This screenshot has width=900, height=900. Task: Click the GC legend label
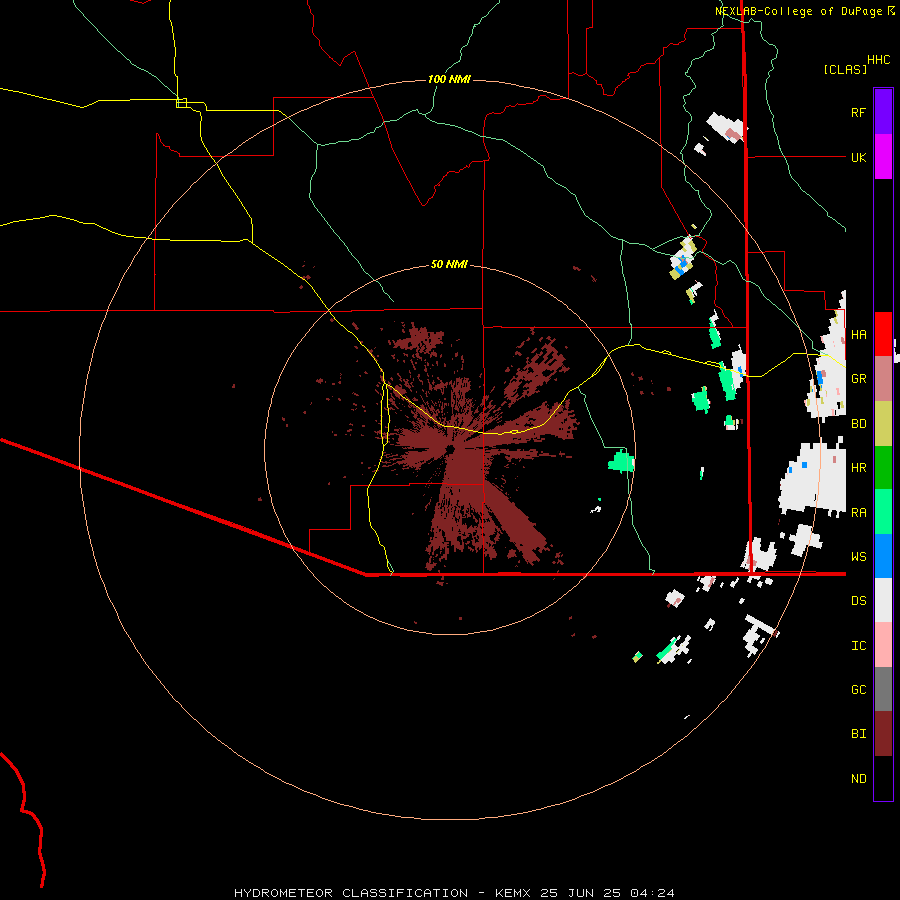pyautogui.click(x=858, y=690)
